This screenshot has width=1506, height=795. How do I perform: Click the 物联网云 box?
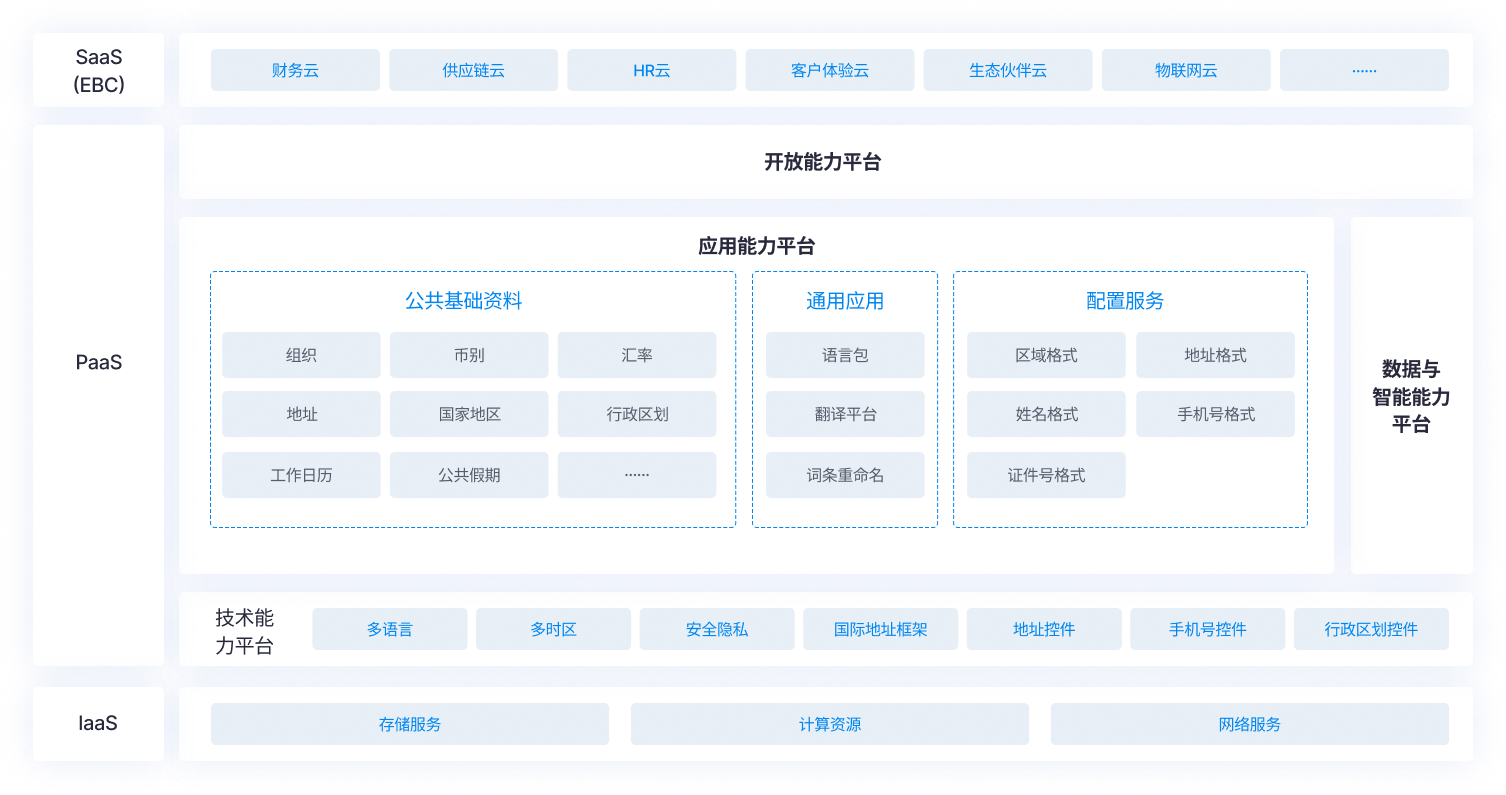pos(1185,69)
